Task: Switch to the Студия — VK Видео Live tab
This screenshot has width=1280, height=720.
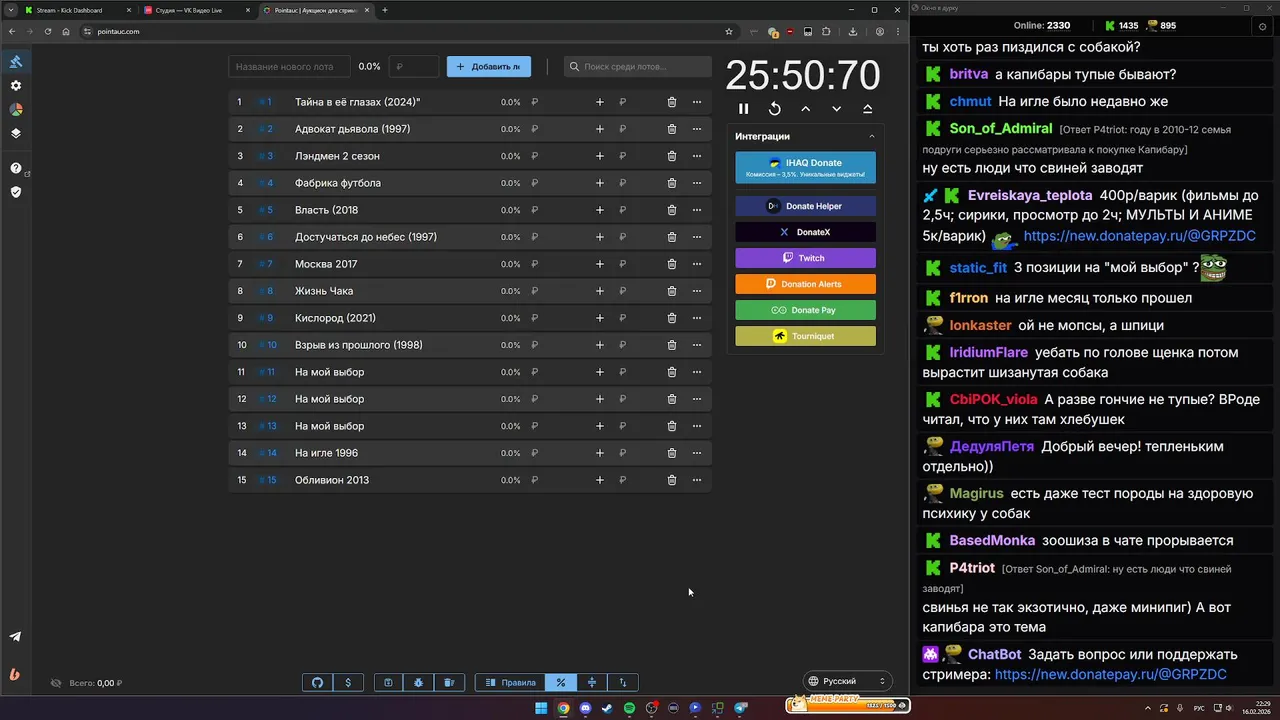Action: point(196,10)
